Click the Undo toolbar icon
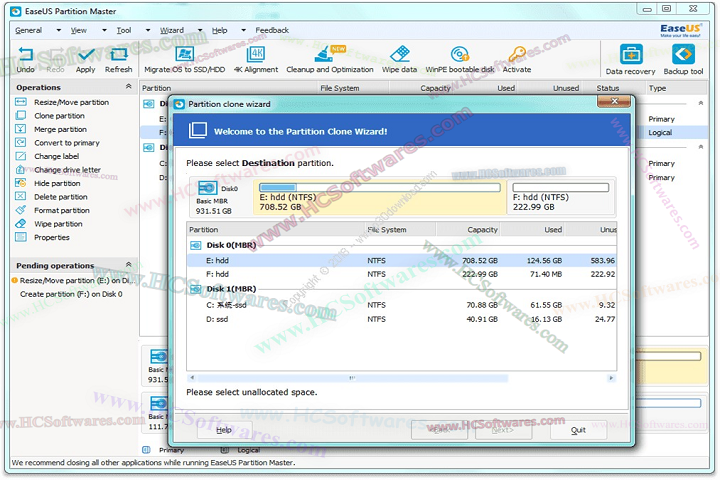The image size is (720, 480). 25,60
